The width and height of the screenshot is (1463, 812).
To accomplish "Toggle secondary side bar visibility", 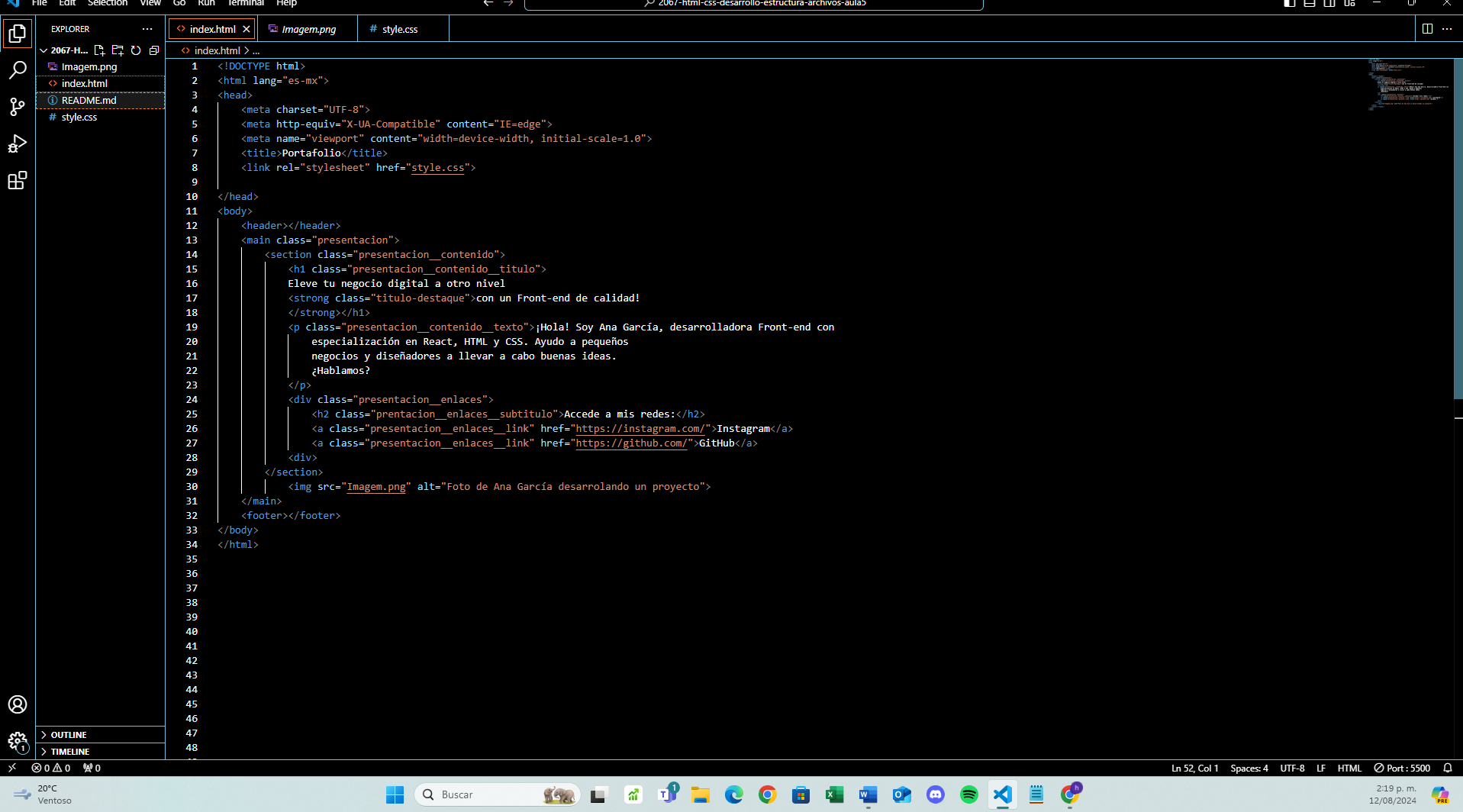I will point(1329,3).
